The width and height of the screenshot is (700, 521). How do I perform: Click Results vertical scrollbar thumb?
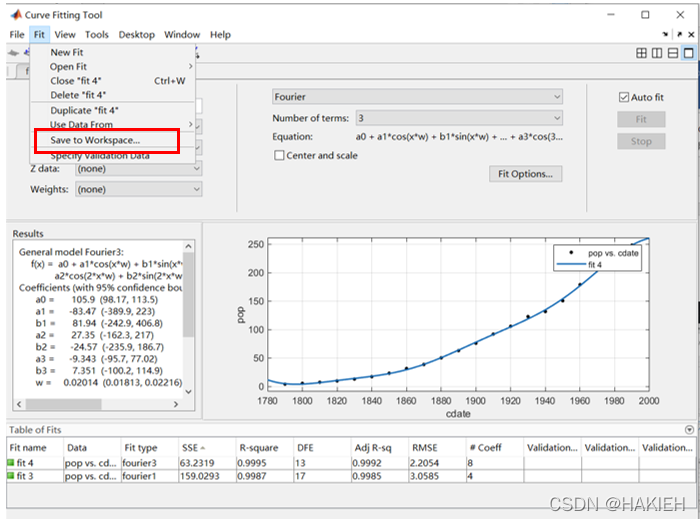point(188,295)
